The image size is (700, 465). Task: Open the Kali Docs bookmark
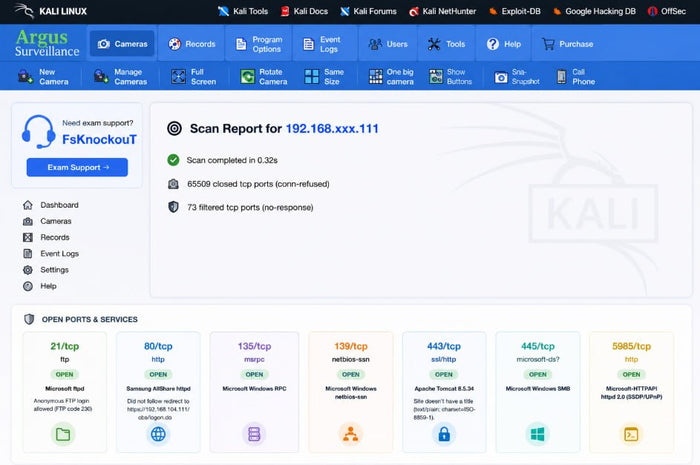coord(304,11)
